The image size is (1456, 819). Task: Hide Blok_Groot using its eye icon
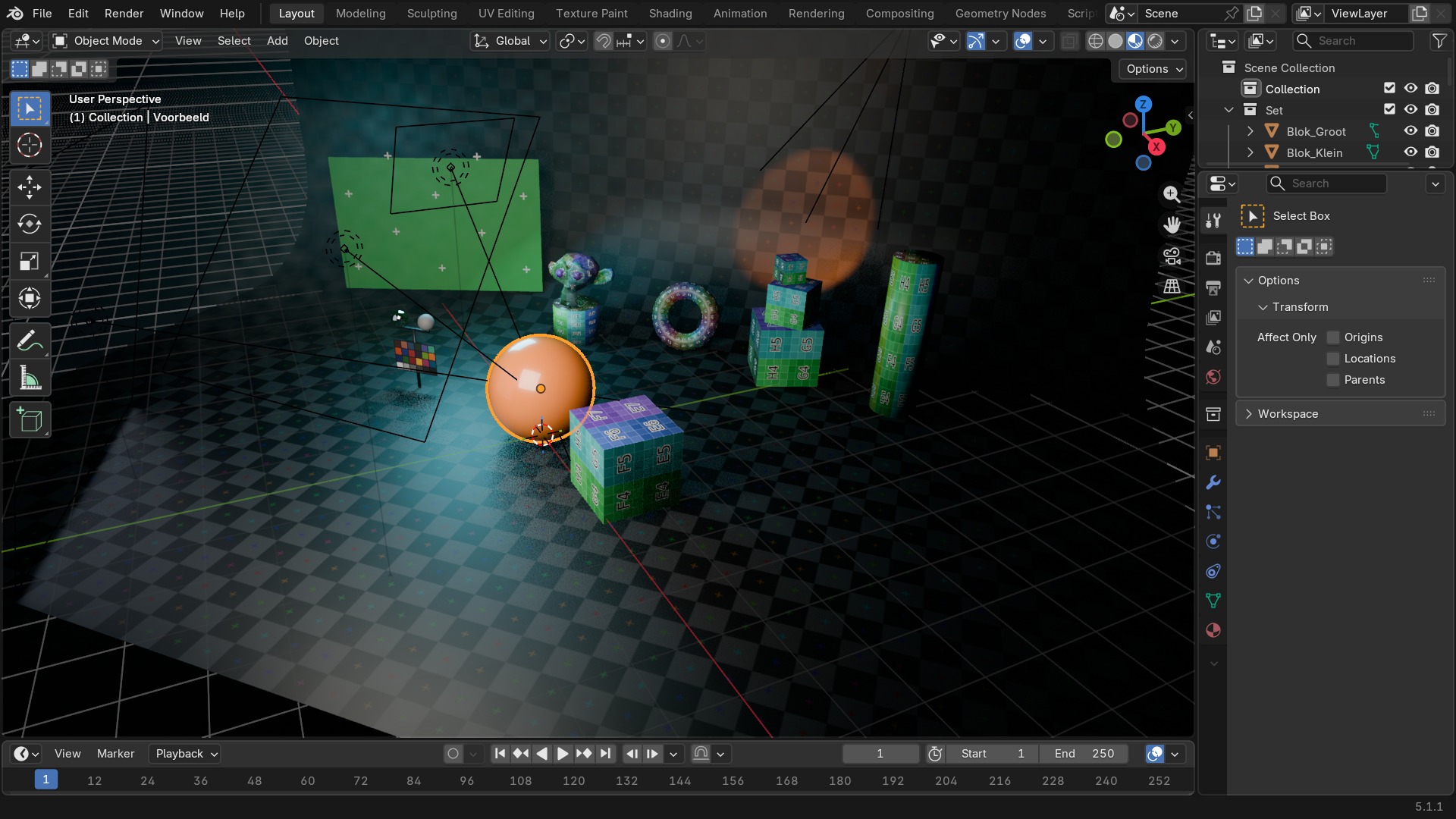pyautogui.click(x=1410, y=131)
